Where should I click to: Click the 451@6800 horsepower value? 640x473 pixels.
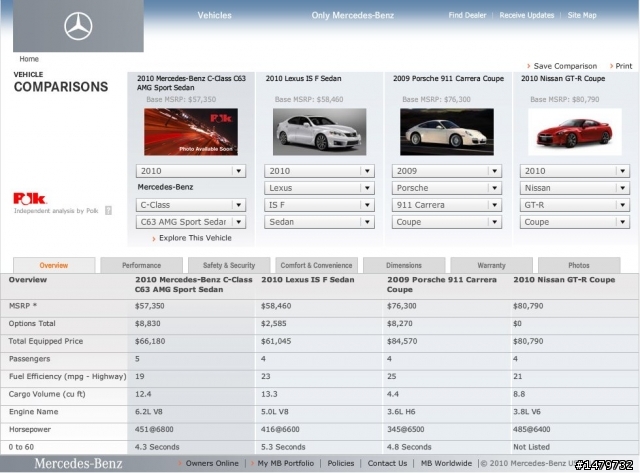[x=154, y=429]
